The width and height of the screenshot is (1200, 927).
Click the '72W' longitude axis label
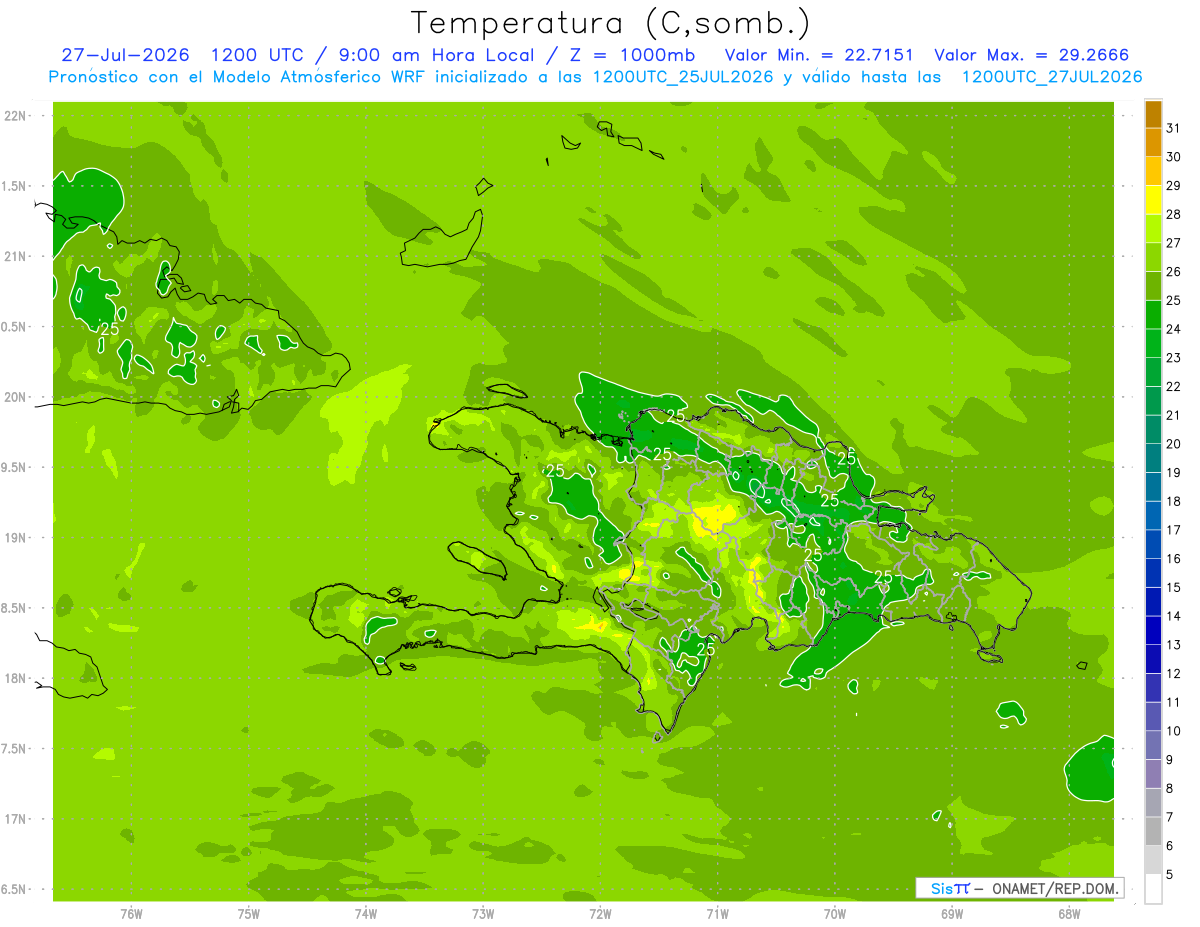pyautogui.click(x=600, y=914)
